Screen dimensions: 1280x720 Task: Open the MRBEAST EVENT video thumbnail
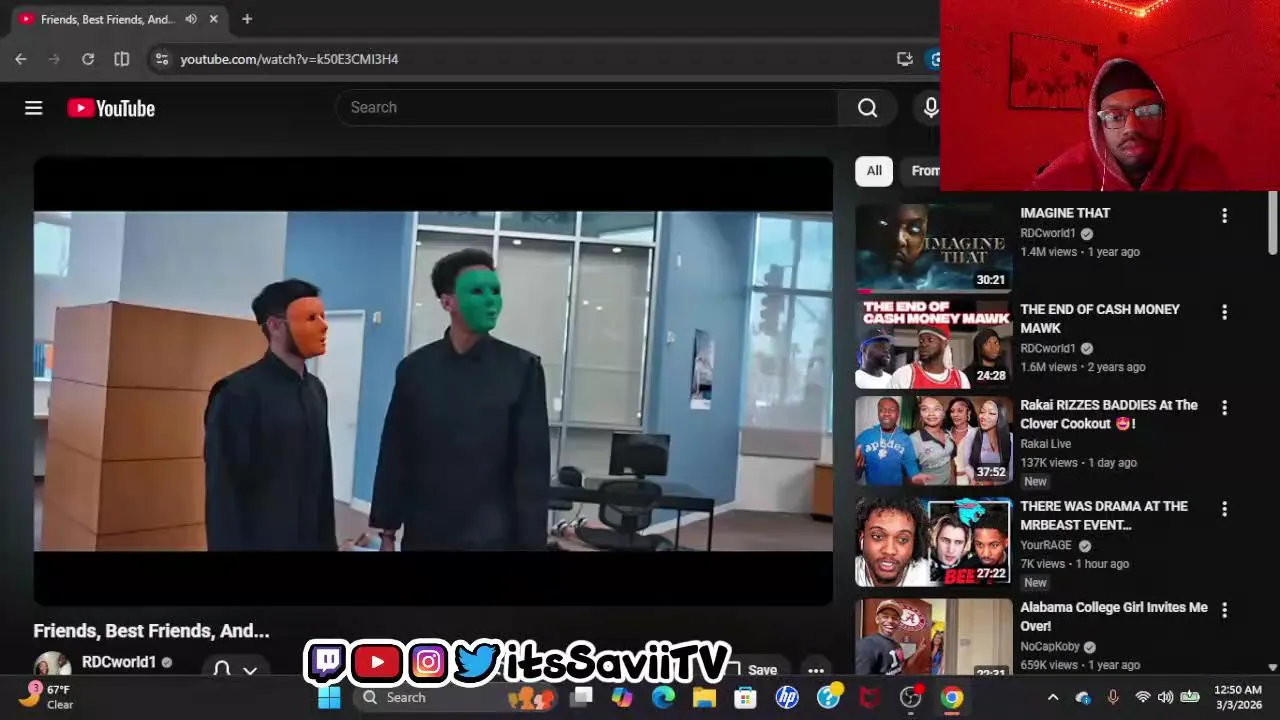coord(933,541)
